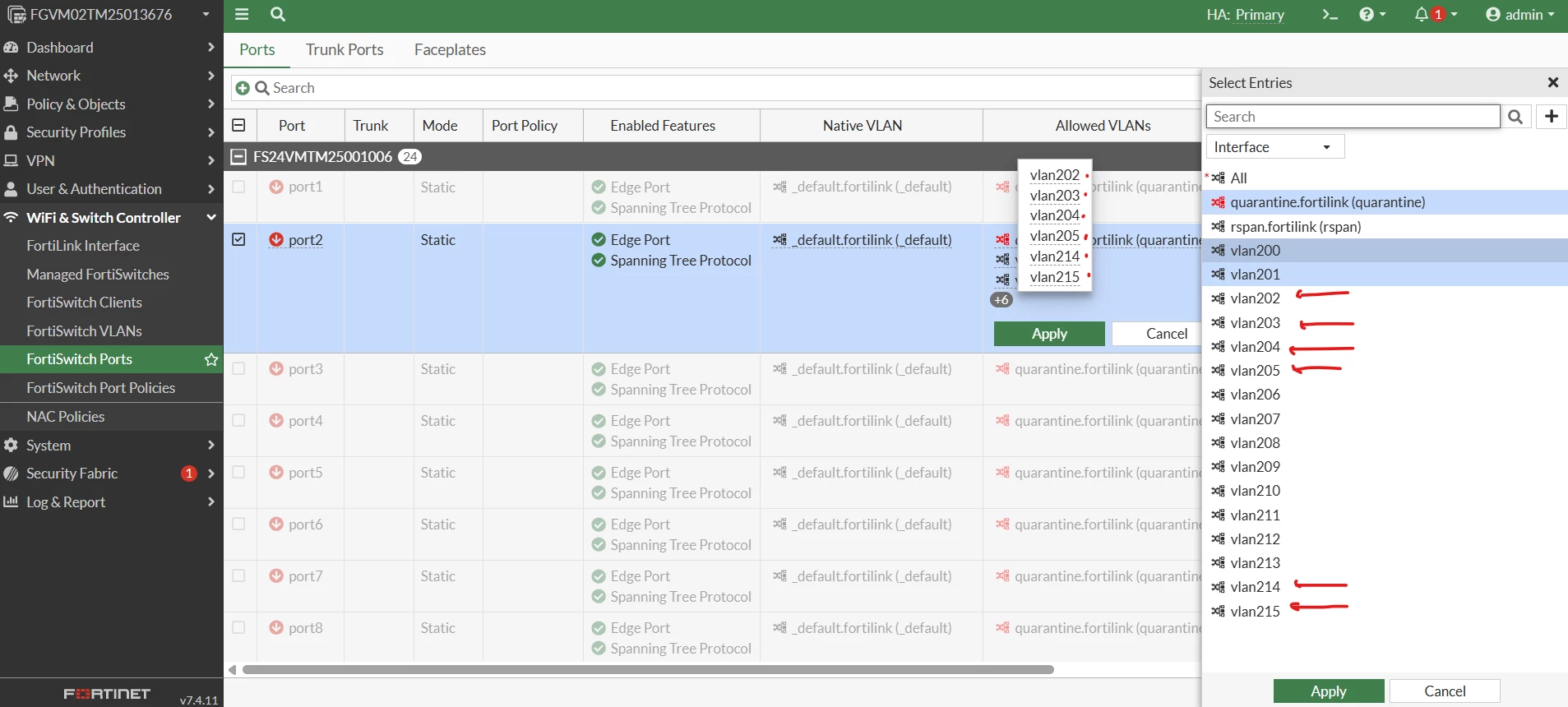The image size is (1568, 707).
Task: Deselect quarantine.fortilink (quarantine) entry
Action: (1385, 202)
